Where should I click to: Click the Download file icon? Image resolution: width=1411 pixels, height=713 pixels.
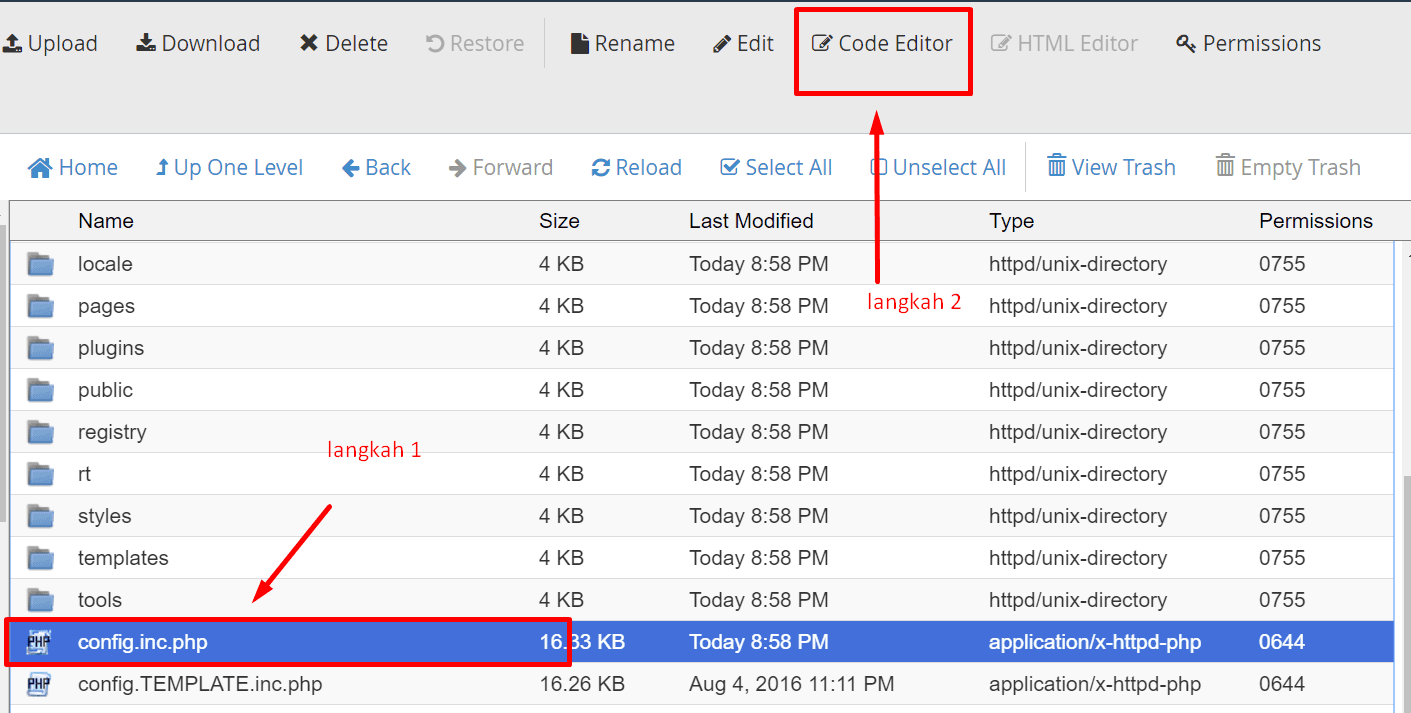[146, 44]
